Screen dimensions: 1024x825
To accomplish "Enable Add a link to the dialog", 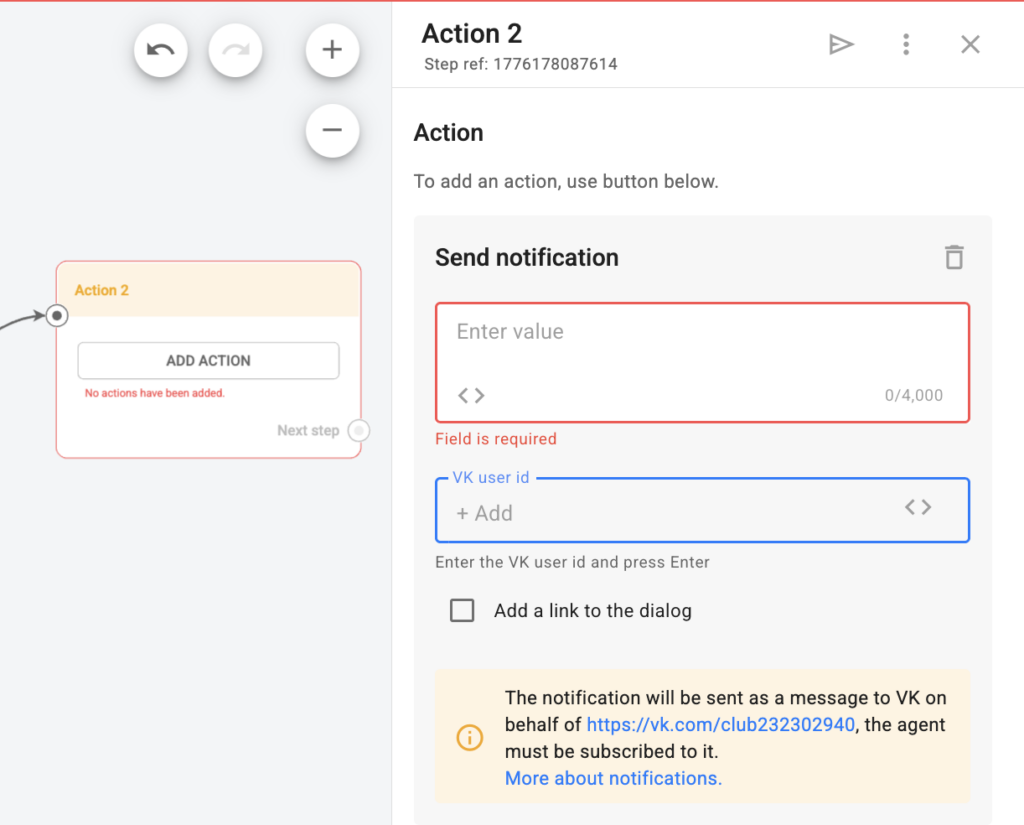I will (x=462, y=610).
